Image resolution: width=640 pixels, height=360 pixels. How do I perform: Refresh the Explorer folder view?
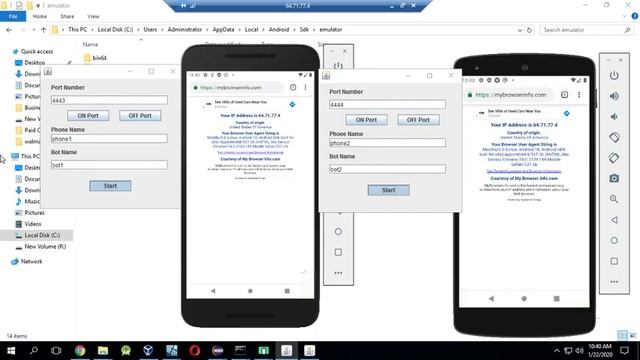(x=529, y=30)
